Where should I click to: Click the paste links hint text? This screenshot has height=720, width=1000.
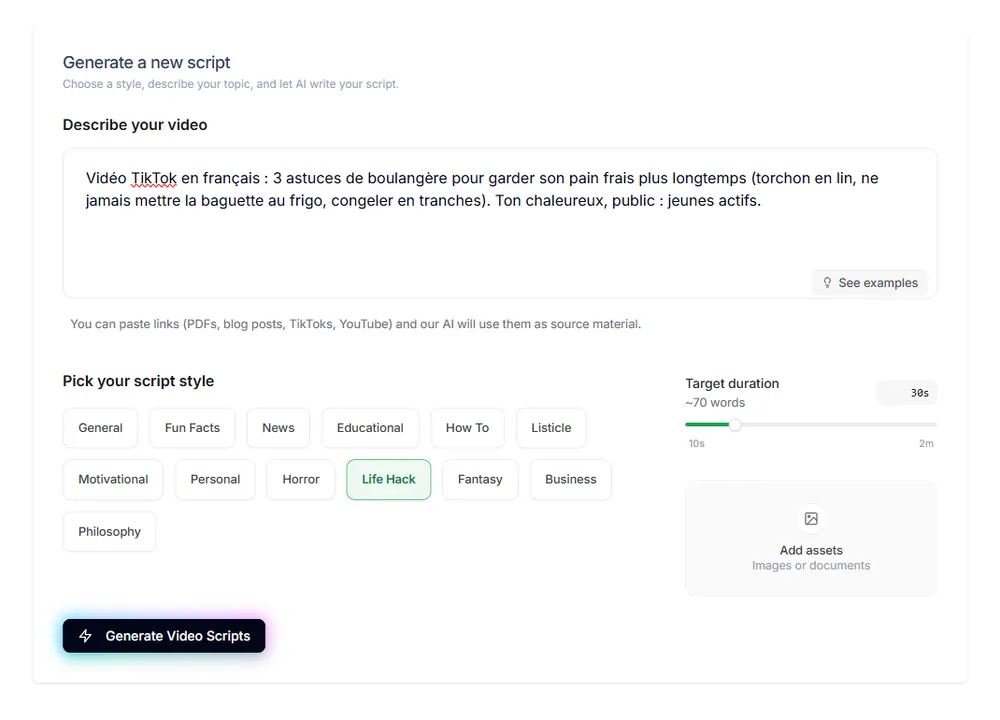(355, 324)
